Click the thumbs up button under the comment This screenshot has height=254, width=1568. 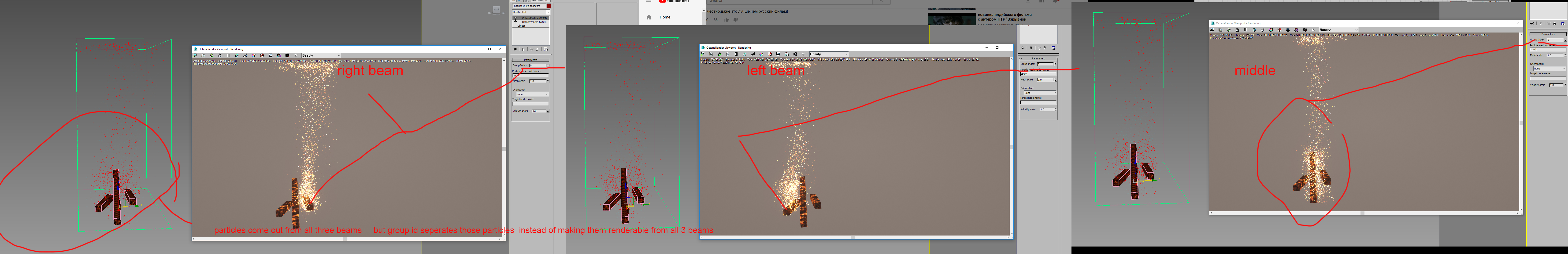tap(726, 20)
